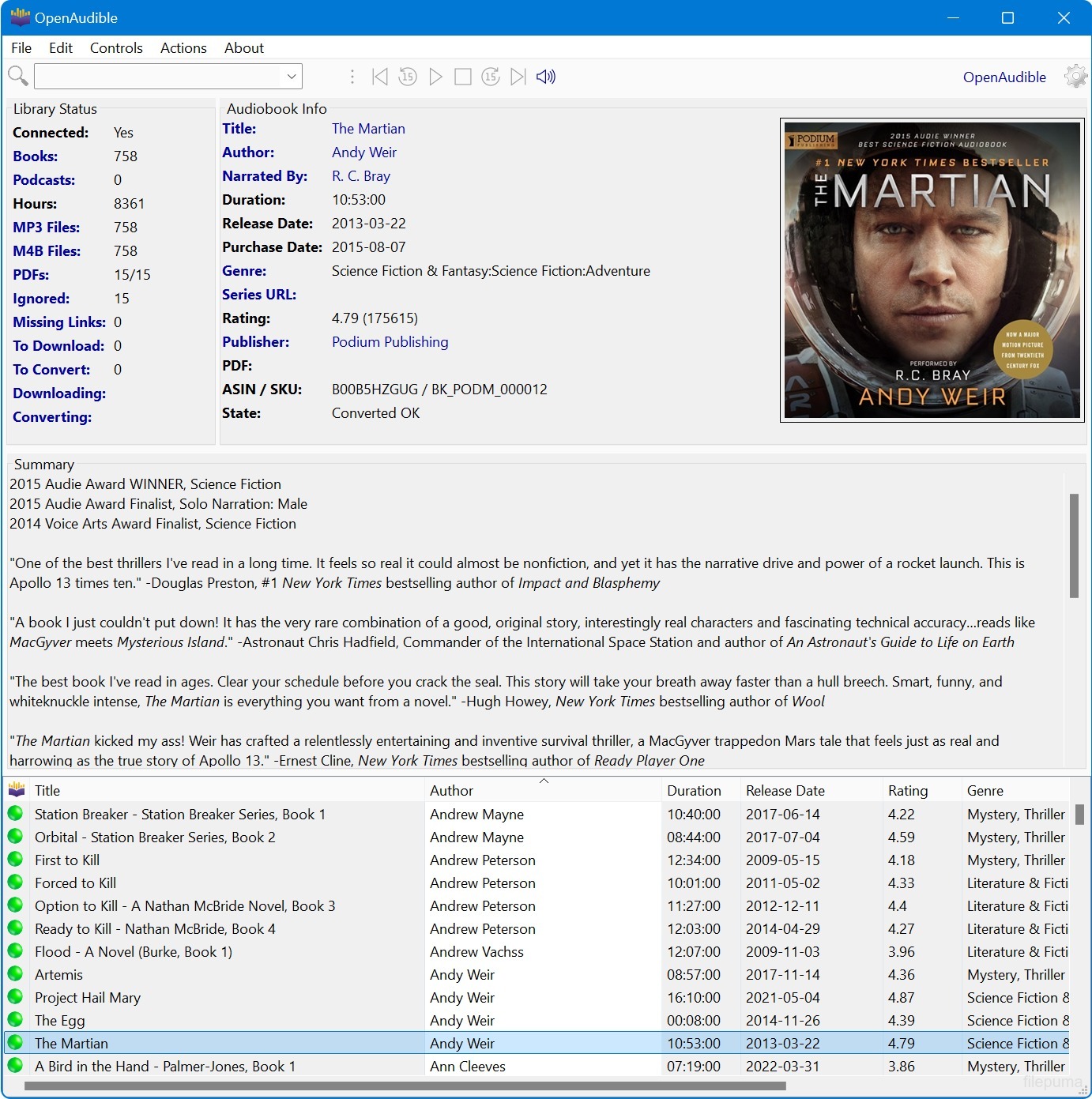Screen dimensions: 1092x1099
Task: Select the Artemis book title
Action: pyautogui.click(x=58, y=975)
